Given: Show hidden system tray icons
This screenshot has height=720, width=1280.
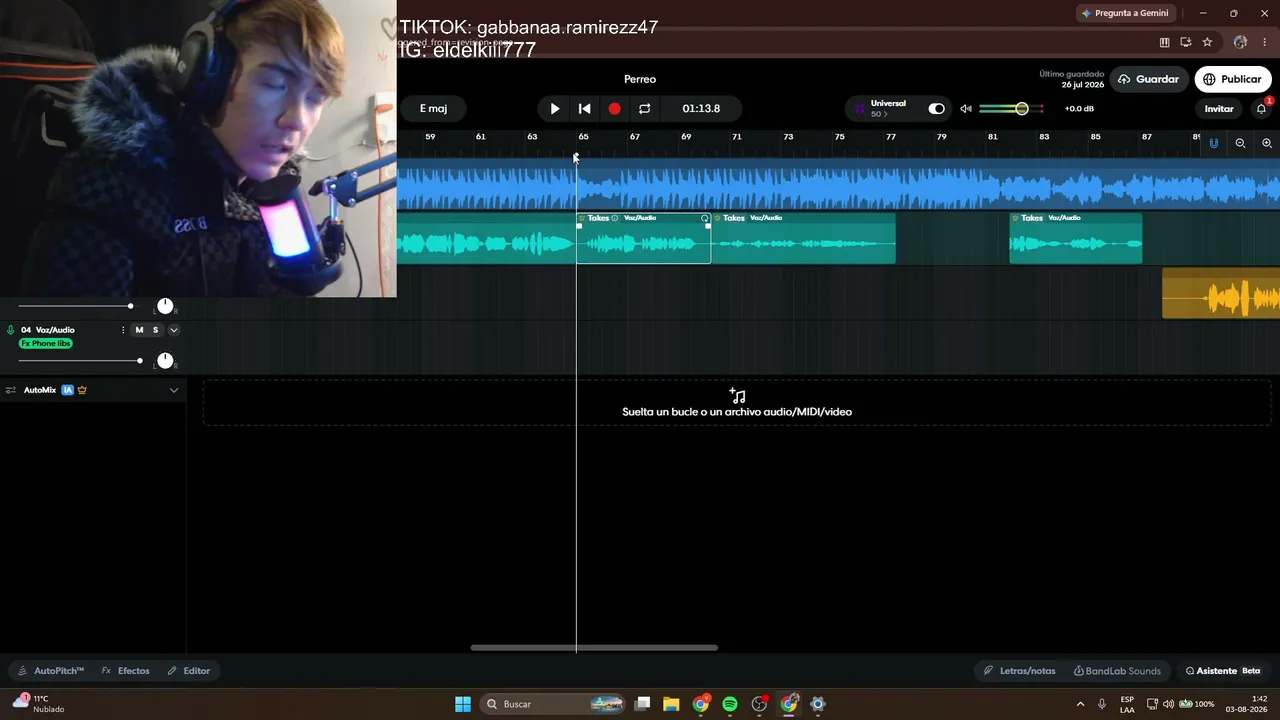Looking at the screenshot, I should [x=1080, y=704].
